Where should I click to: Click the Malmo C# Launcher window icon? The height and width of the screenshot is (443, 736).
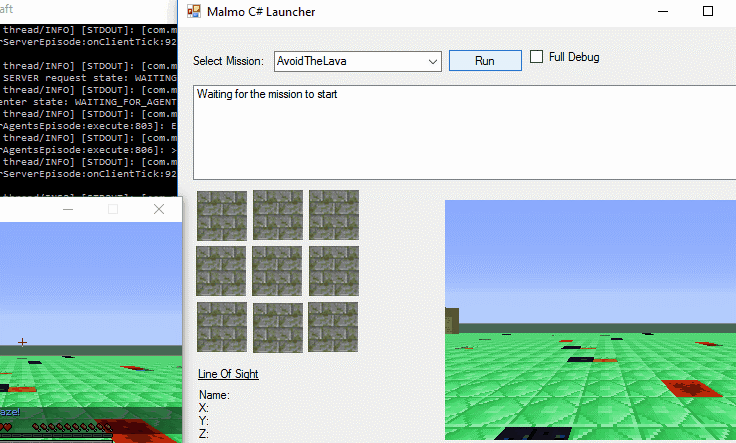click(193, 11)
